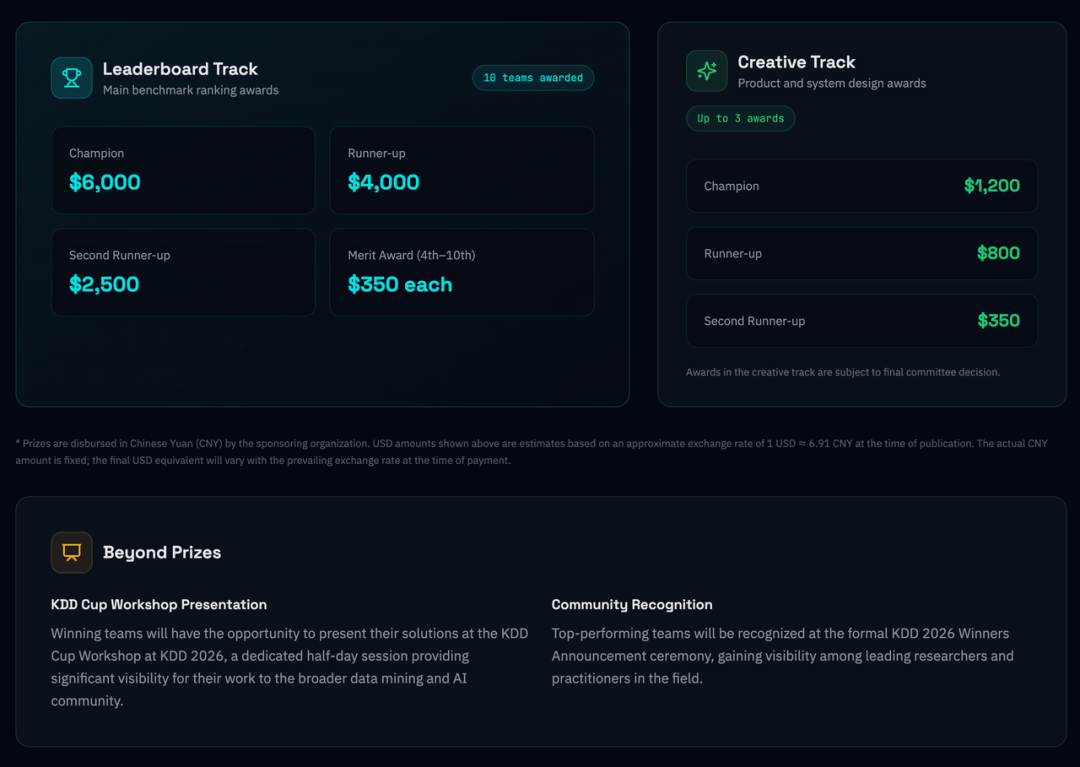
Task: Open the Leaderboard Champion $6,000 card
Action: coord(183,170)
